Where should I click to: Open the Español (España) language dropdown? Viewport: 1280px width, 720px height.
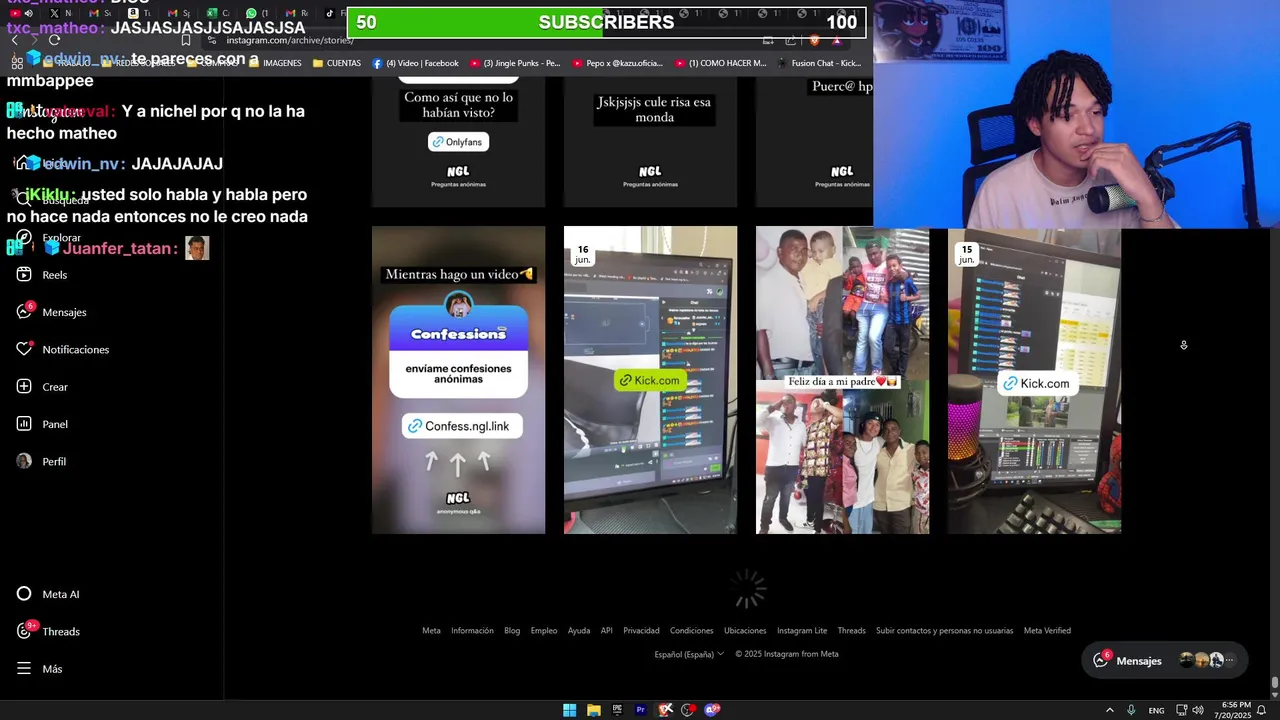coord(689,654)
